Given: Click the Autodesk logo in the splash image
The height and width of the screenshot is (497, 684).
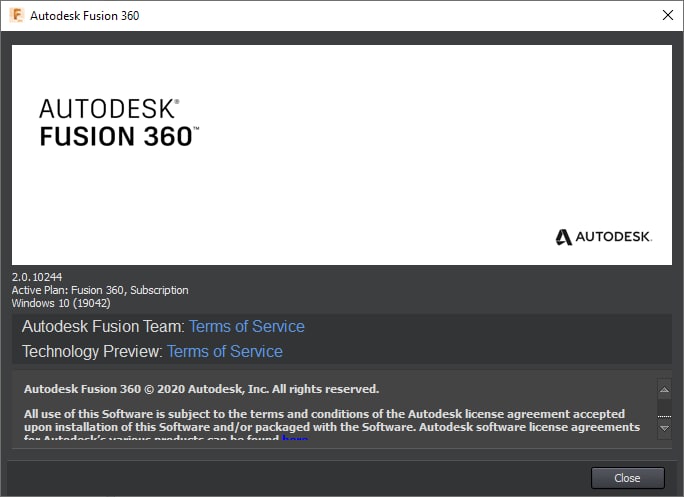Looking at the screenshot, I should pos(603,237).
